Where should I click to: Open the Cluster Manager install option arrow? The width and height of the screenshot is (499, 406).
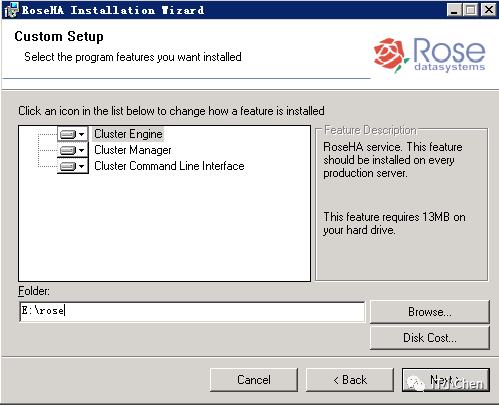tap(82, 150)
